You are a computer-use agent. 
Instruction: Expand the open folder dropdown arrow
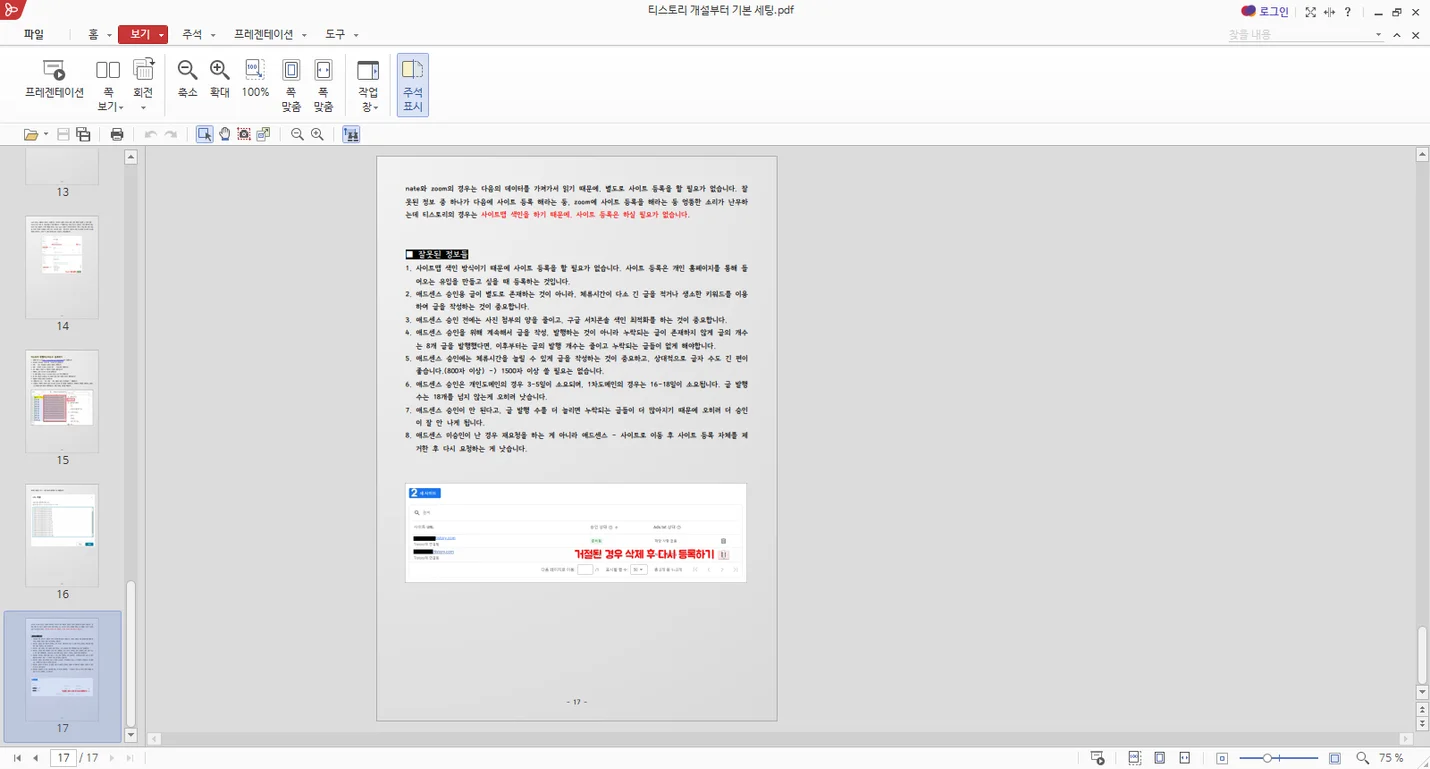pos(44,135)
